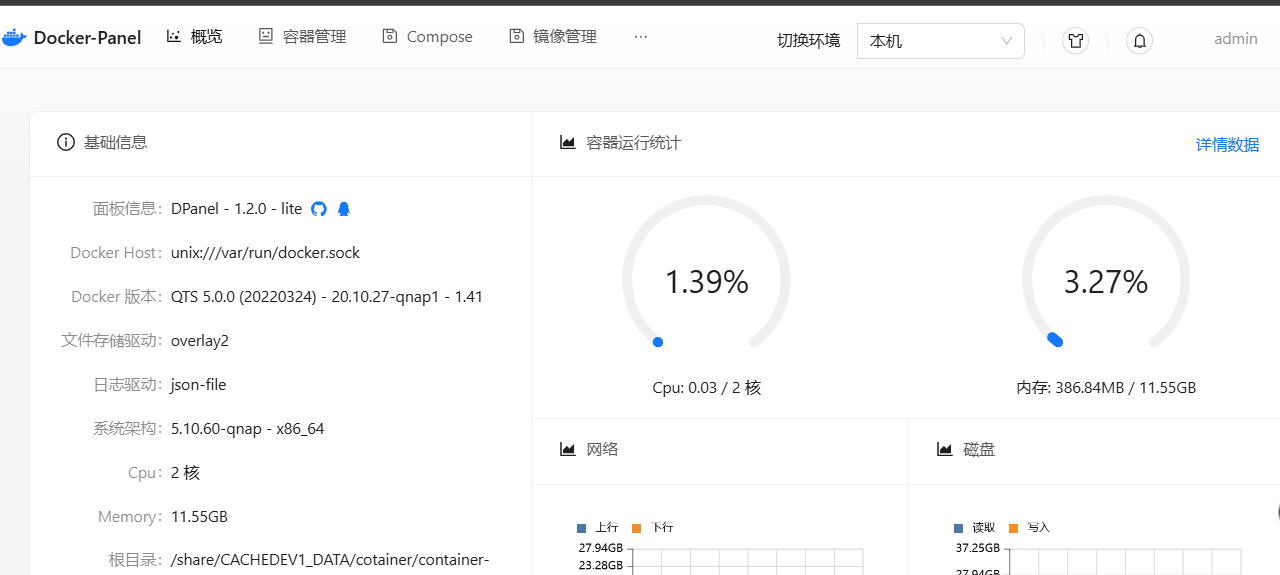Screen dimensions: 1280x575
Task: Click the info icon beside 基础信息
Action: tap(66, 142)
